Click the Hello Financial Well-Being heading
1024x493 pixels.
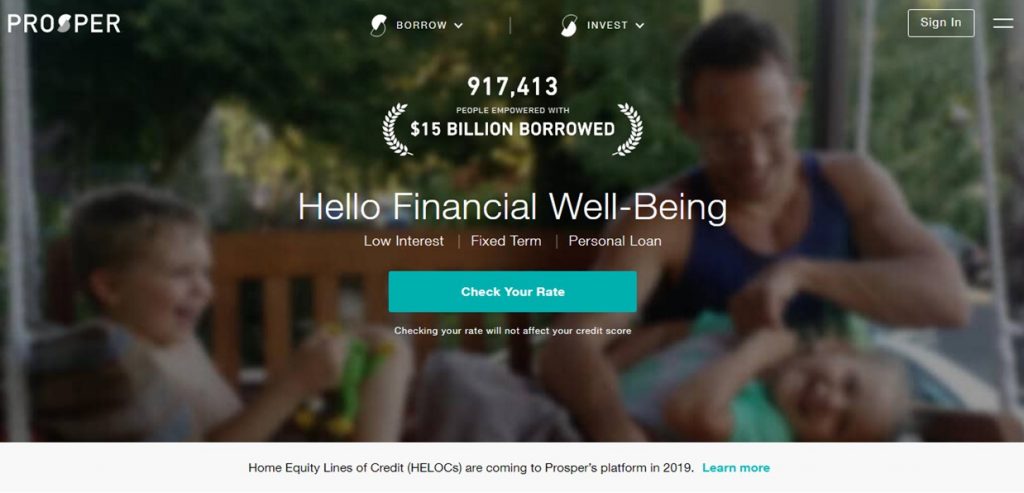coord(513,207)
